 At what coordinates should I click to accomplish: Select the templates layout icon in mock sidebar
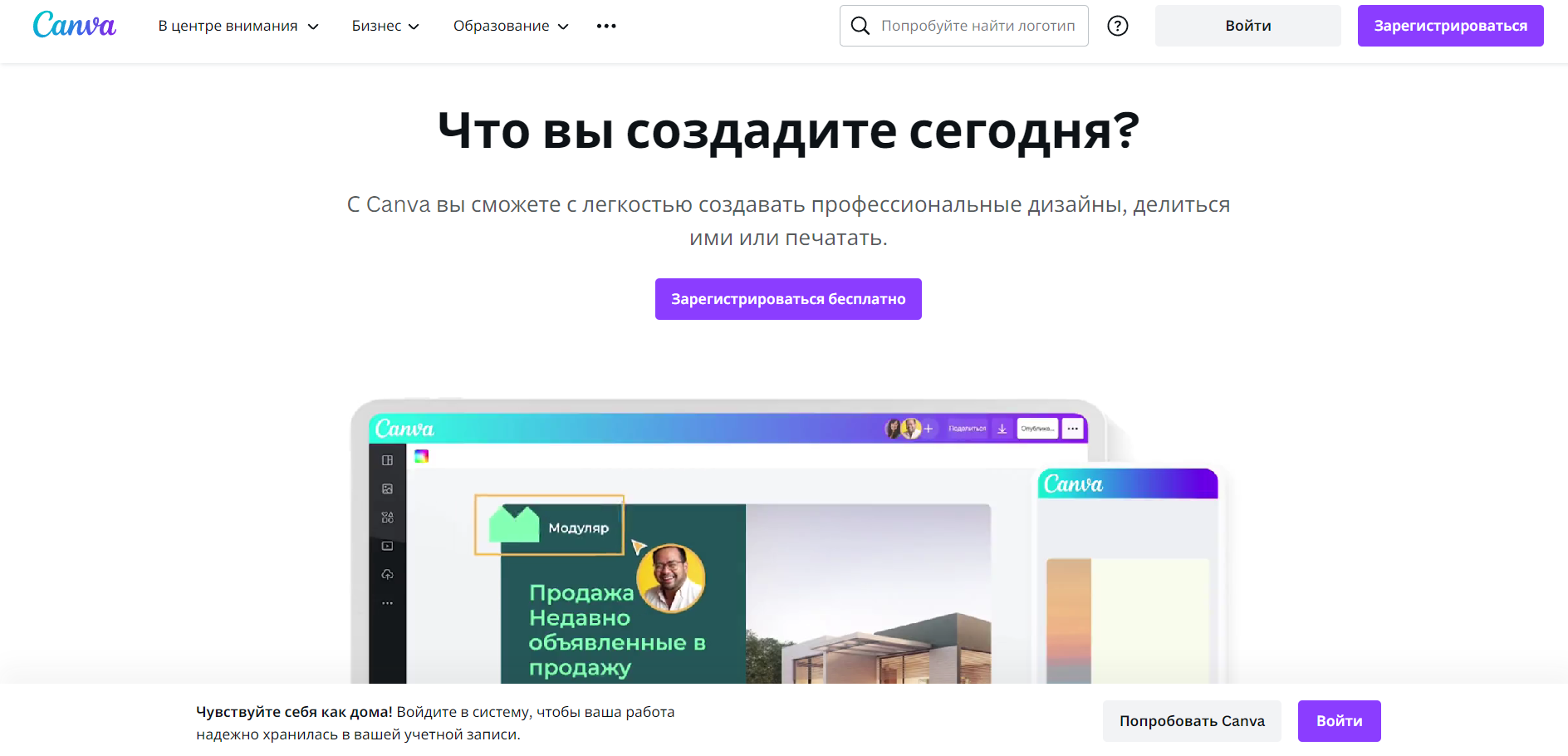coord(387,460)
